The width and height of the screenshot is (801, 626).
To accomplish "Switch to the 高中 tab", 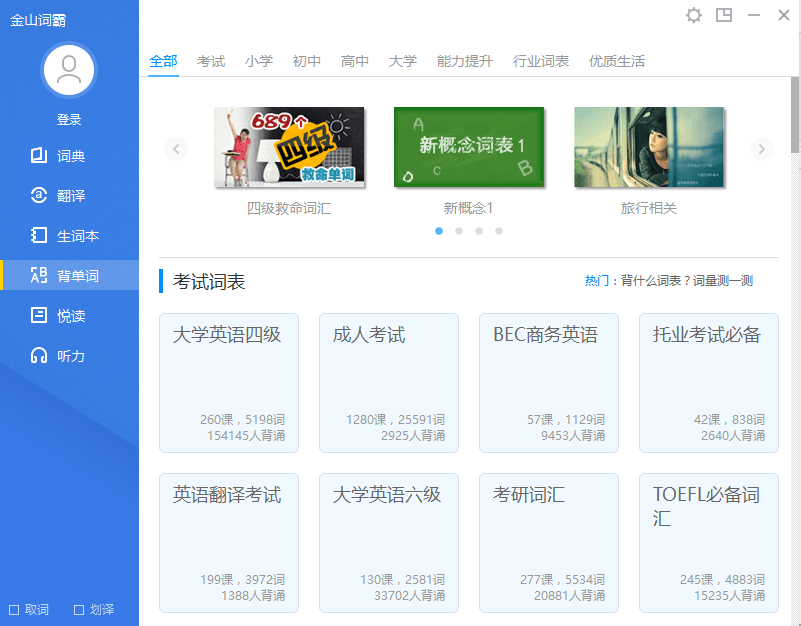I will [355, 61].
